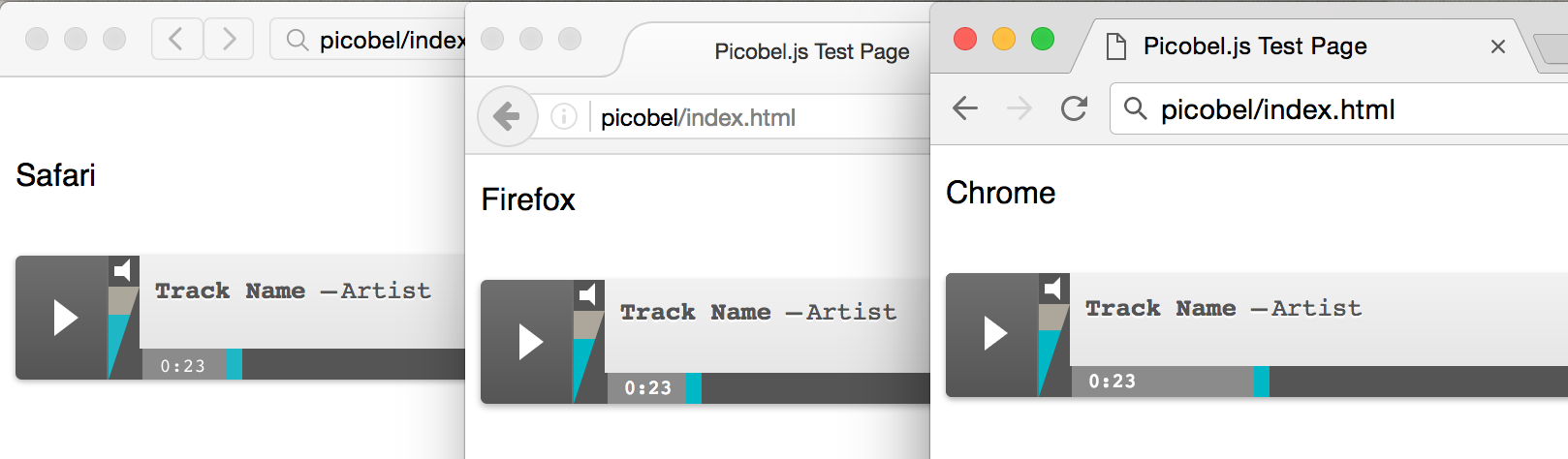Play the track in Firefox's player
This screenshot has height=459, width=1568.
click(x=527, y=342)
